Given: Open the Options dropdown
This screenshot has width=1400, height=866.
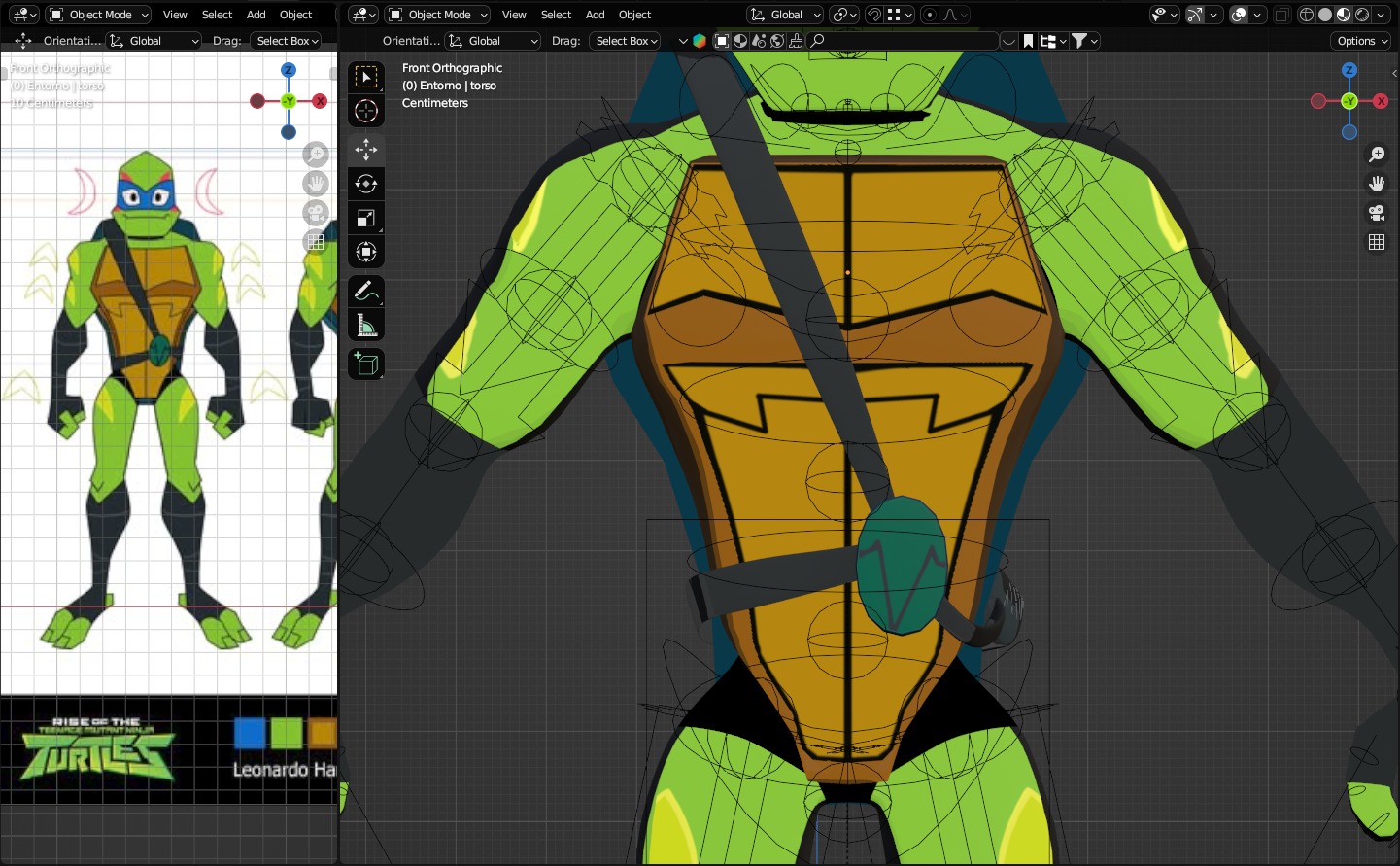Looking at the screenshot, I should pyautogui.click(x=1362, y=41).
